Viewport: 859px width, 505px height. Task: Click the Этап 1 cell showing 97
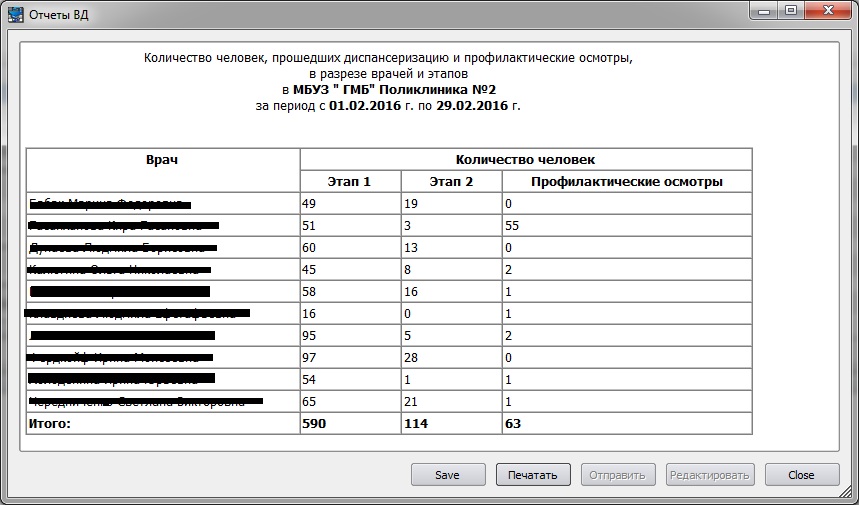[310, 357]
